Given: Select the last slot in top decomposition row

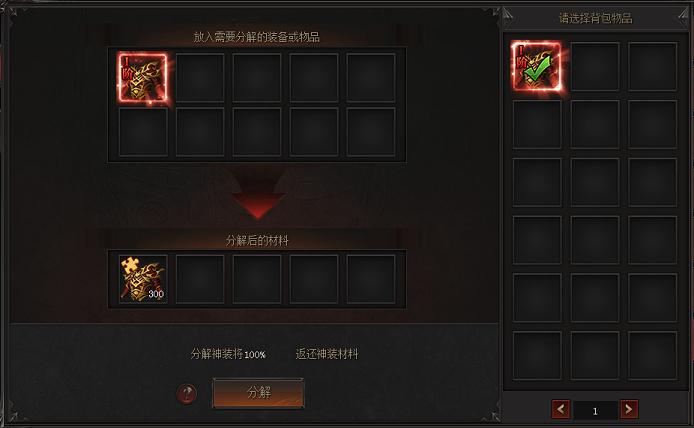Looking at the screenshot, I should (x=371, y=78).
